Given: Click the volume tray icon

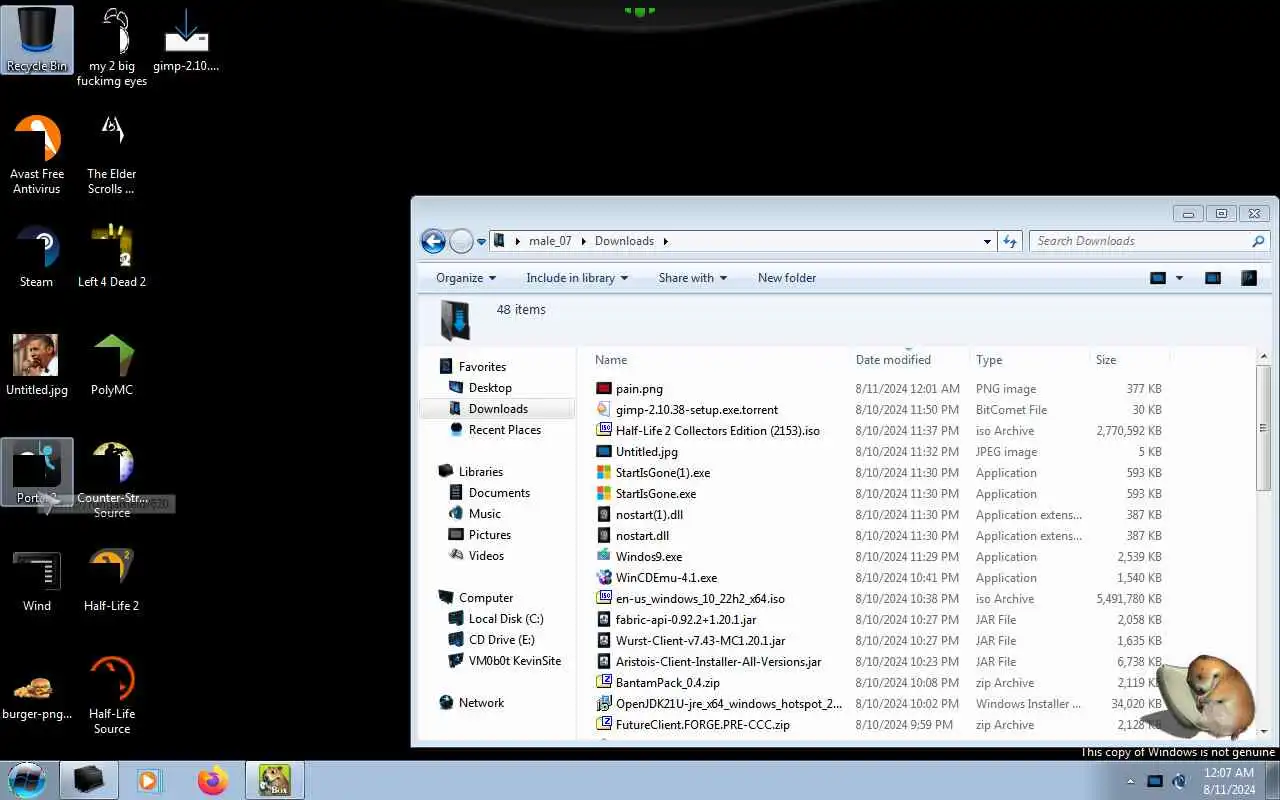Looking at the screenshot, I should pyautogui.click(x=1179, y=781).
